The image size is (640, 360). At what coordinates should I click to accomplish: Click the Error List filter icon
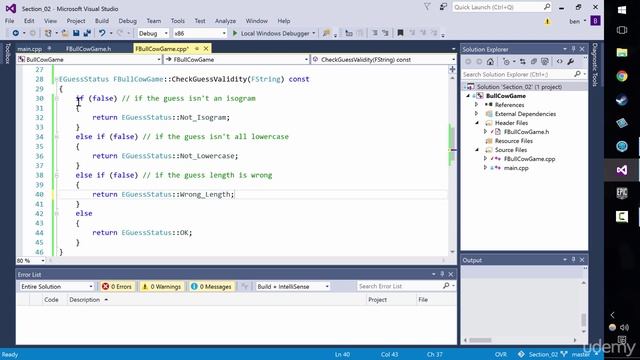point(244,287)
